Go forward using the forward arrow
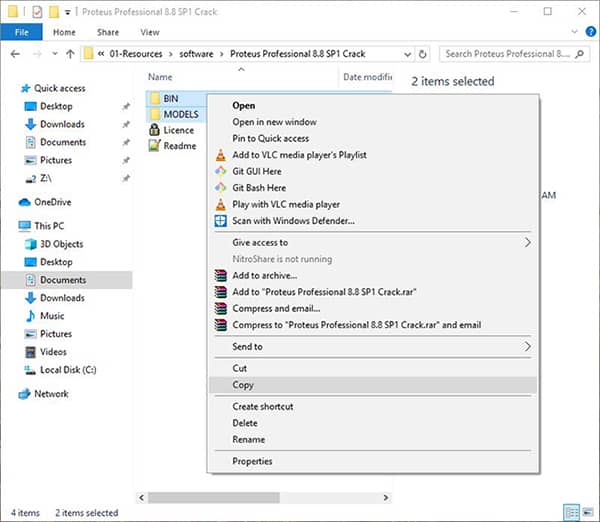600x522 pixels. tap(37, 54)
